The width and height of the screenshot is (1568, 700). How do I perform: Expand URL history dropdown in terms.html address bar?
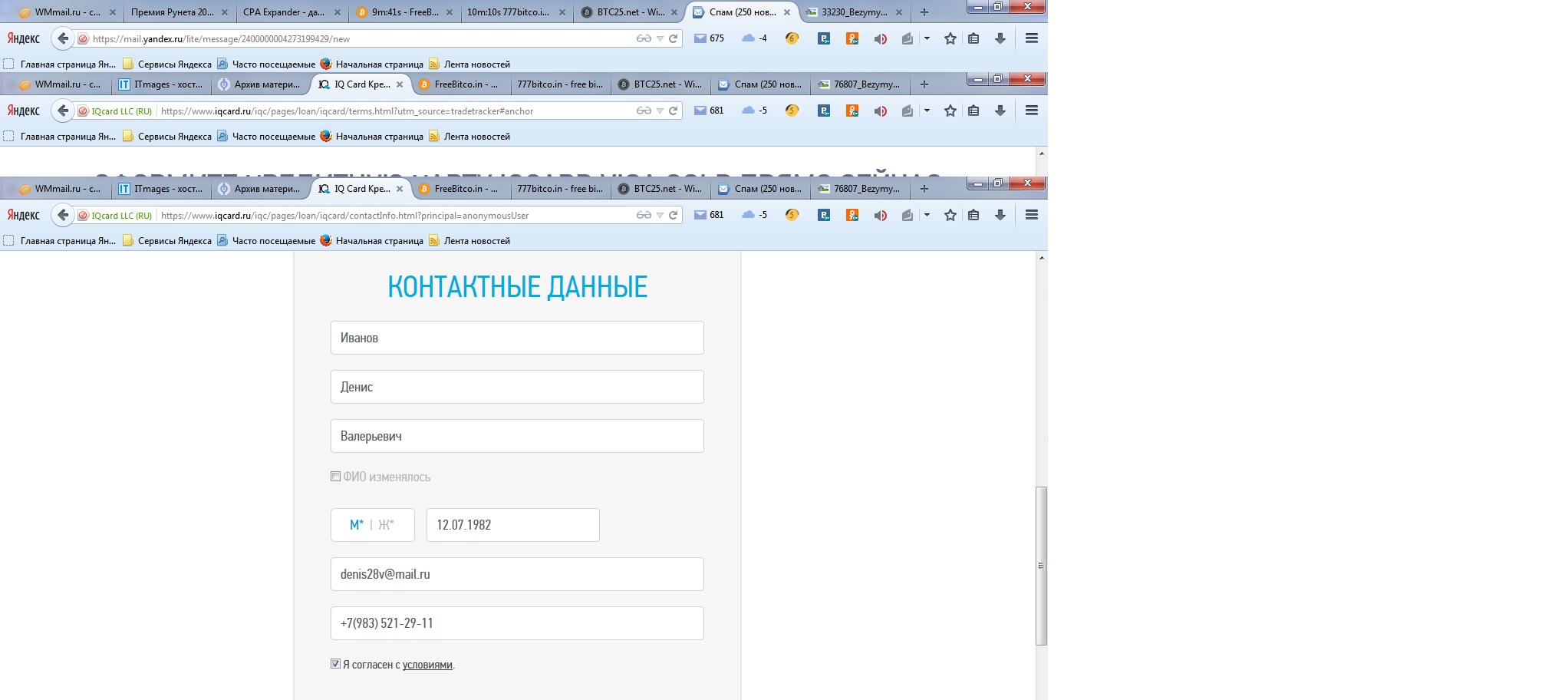[660, 111]
